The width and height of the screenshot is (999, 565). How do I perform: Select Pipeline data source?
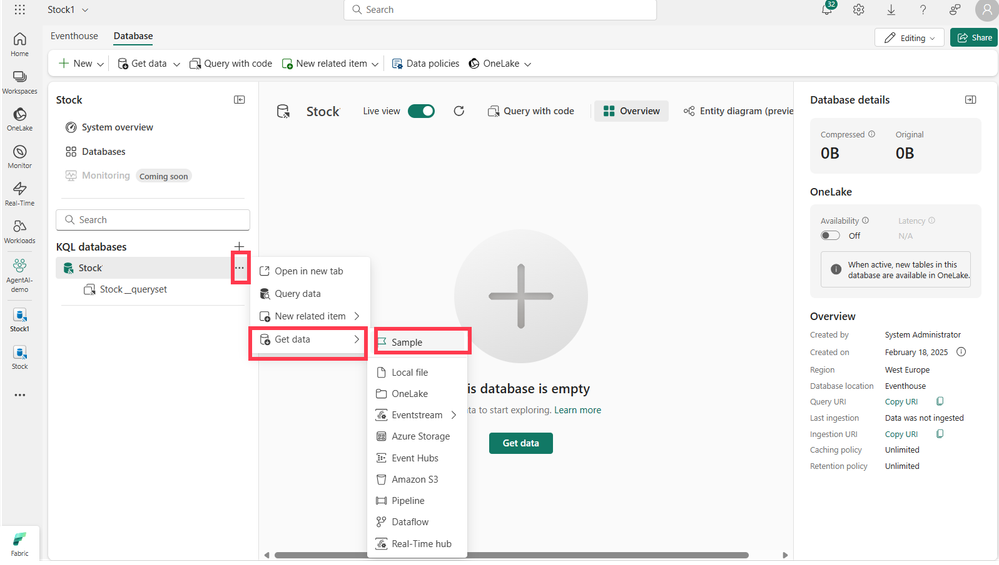417,501
